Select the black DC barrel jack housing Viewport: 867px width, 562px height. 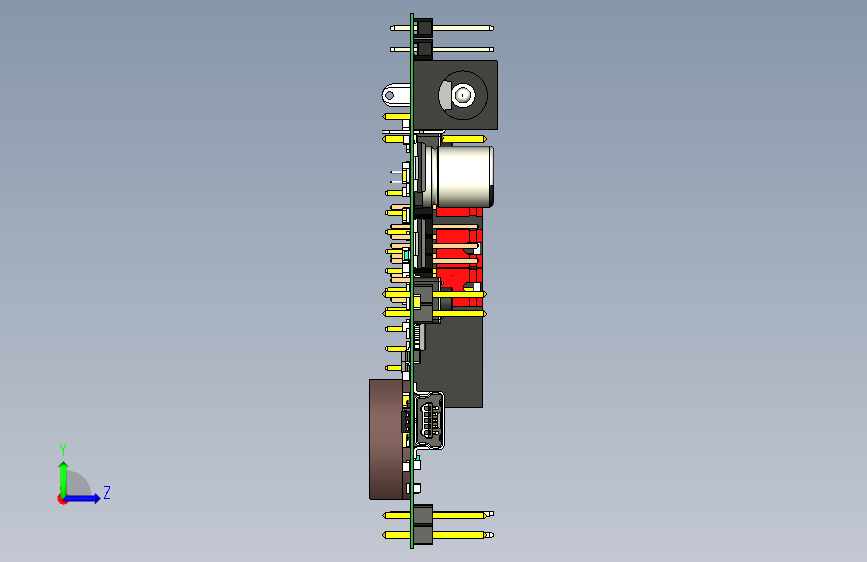[x=455, y=95]
